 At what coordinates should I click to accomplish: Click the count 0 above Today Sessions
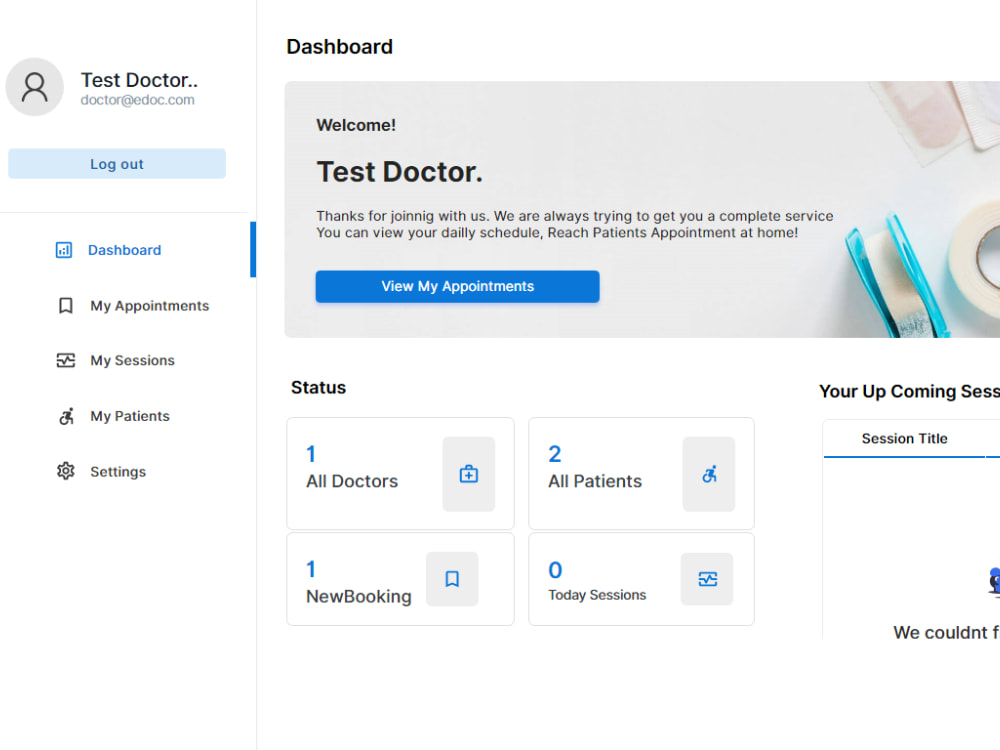point(555,570)
